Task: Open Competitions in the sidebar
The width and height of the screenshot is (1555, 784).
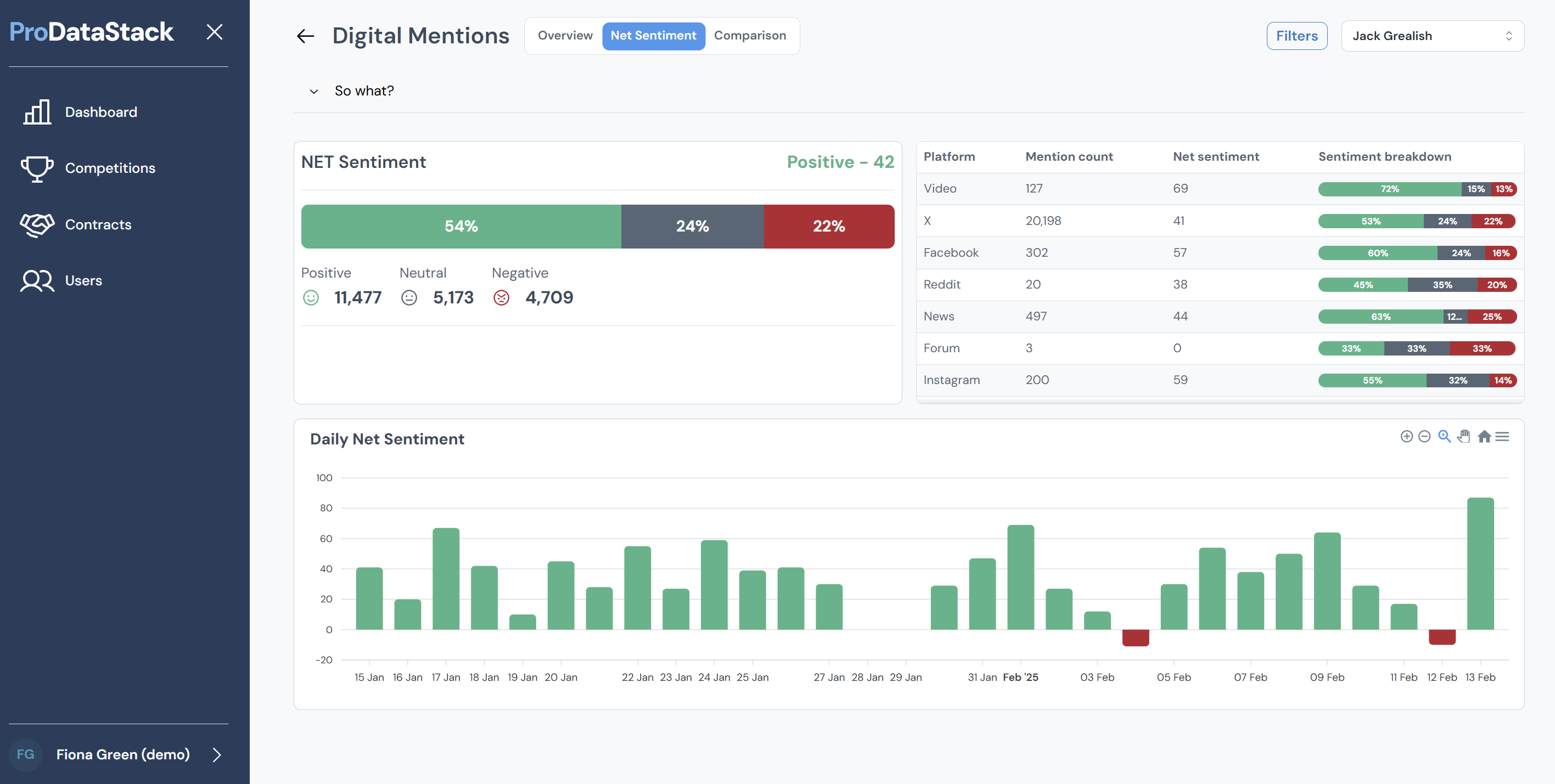Action: point(110,168)
